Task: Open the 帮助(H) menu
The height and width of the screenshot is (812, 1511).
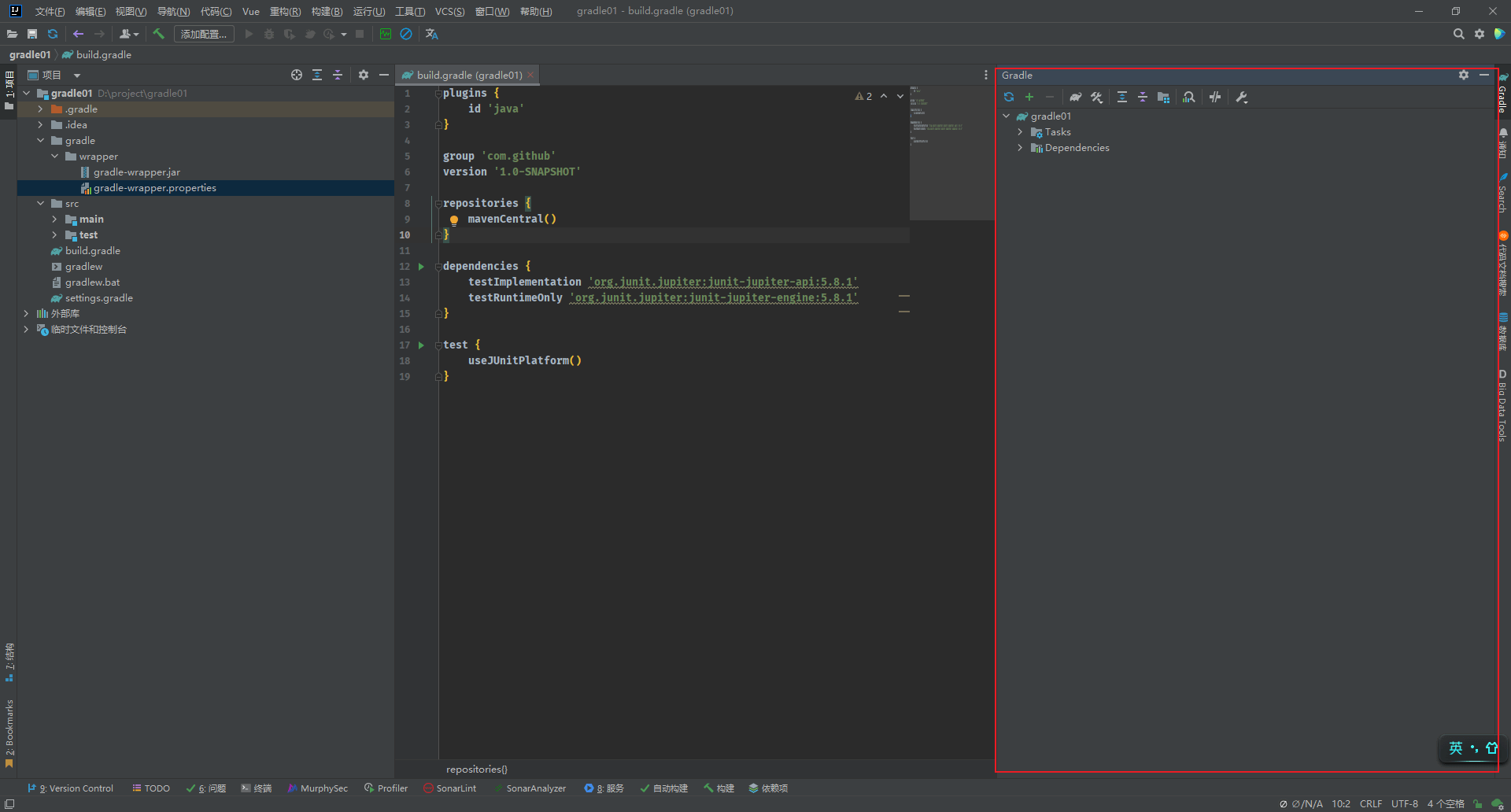Action: coord(536,11)
